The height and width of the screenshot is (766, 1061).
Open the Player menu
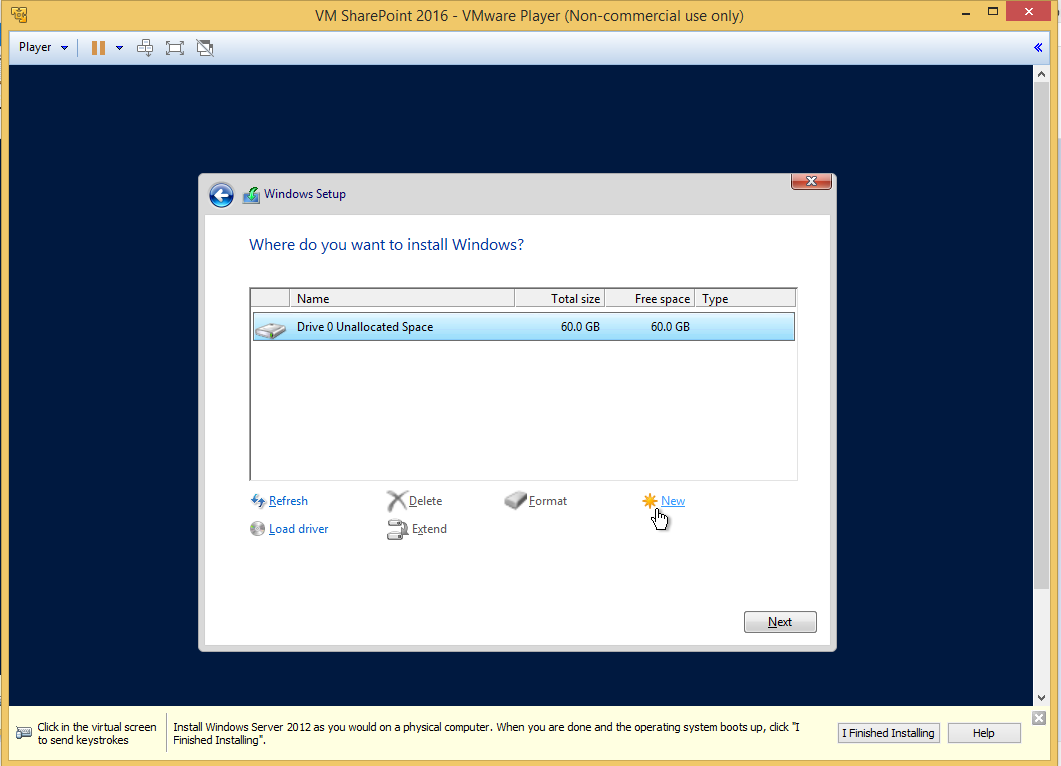pos(43,47)
